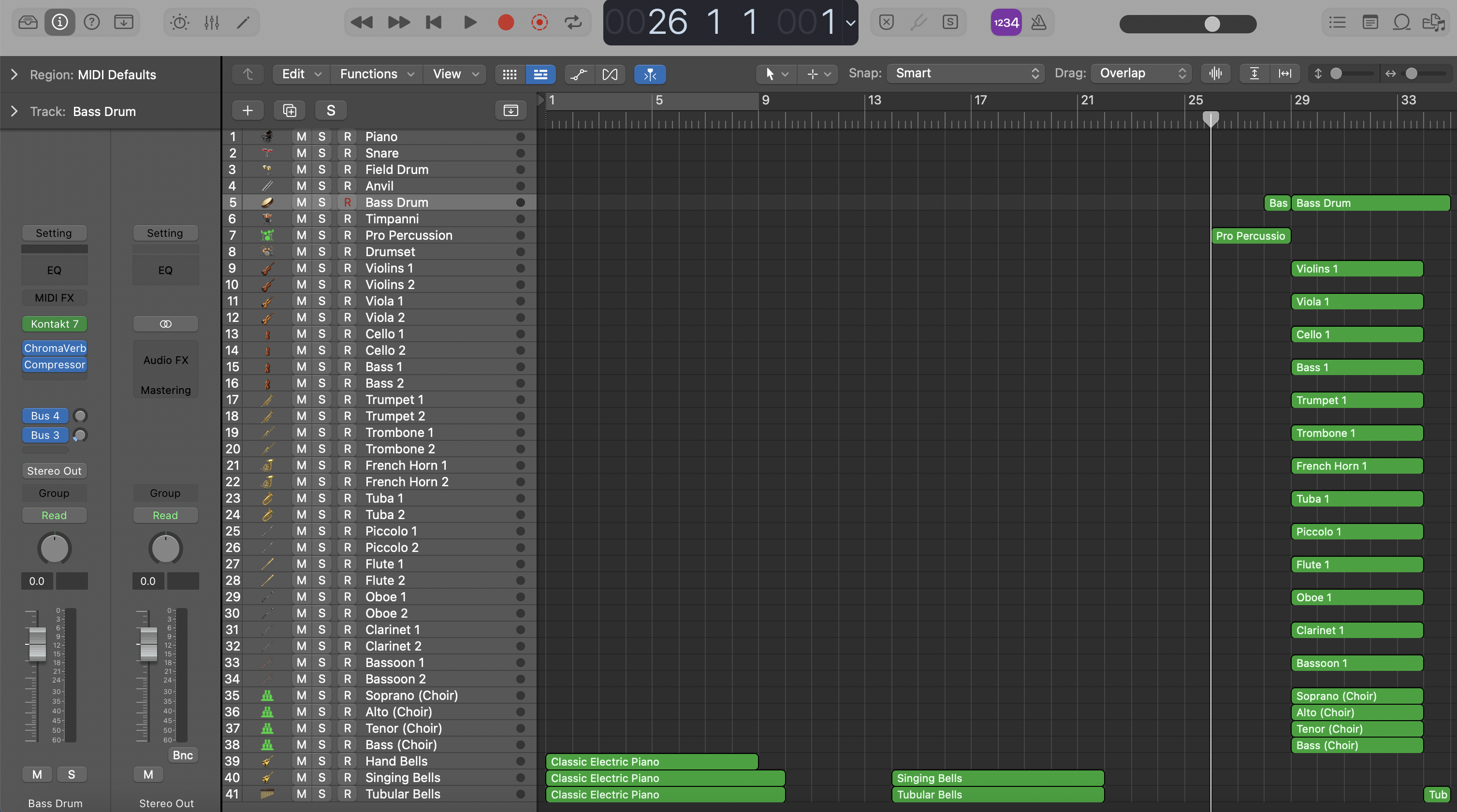Add a new track with plus button
Image resolution: width=1457 pixels, height=812 pixels.
pyautogui.click(x=248, y=110)
